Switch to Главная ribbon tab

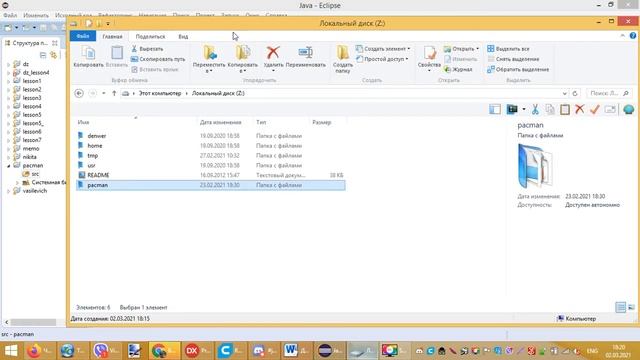(112, 36)
